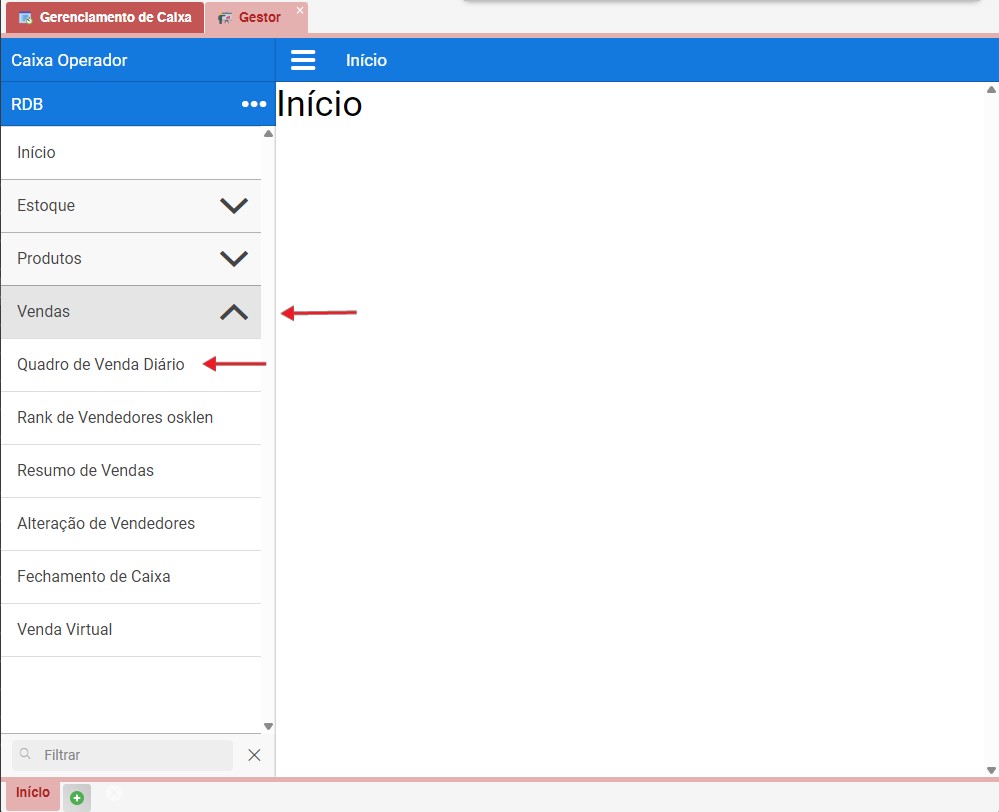Image resolution: width=999 pixels, height=812 pixels.
Task: Open Quadro de Venda Diário
Action: tap(101, 365)
